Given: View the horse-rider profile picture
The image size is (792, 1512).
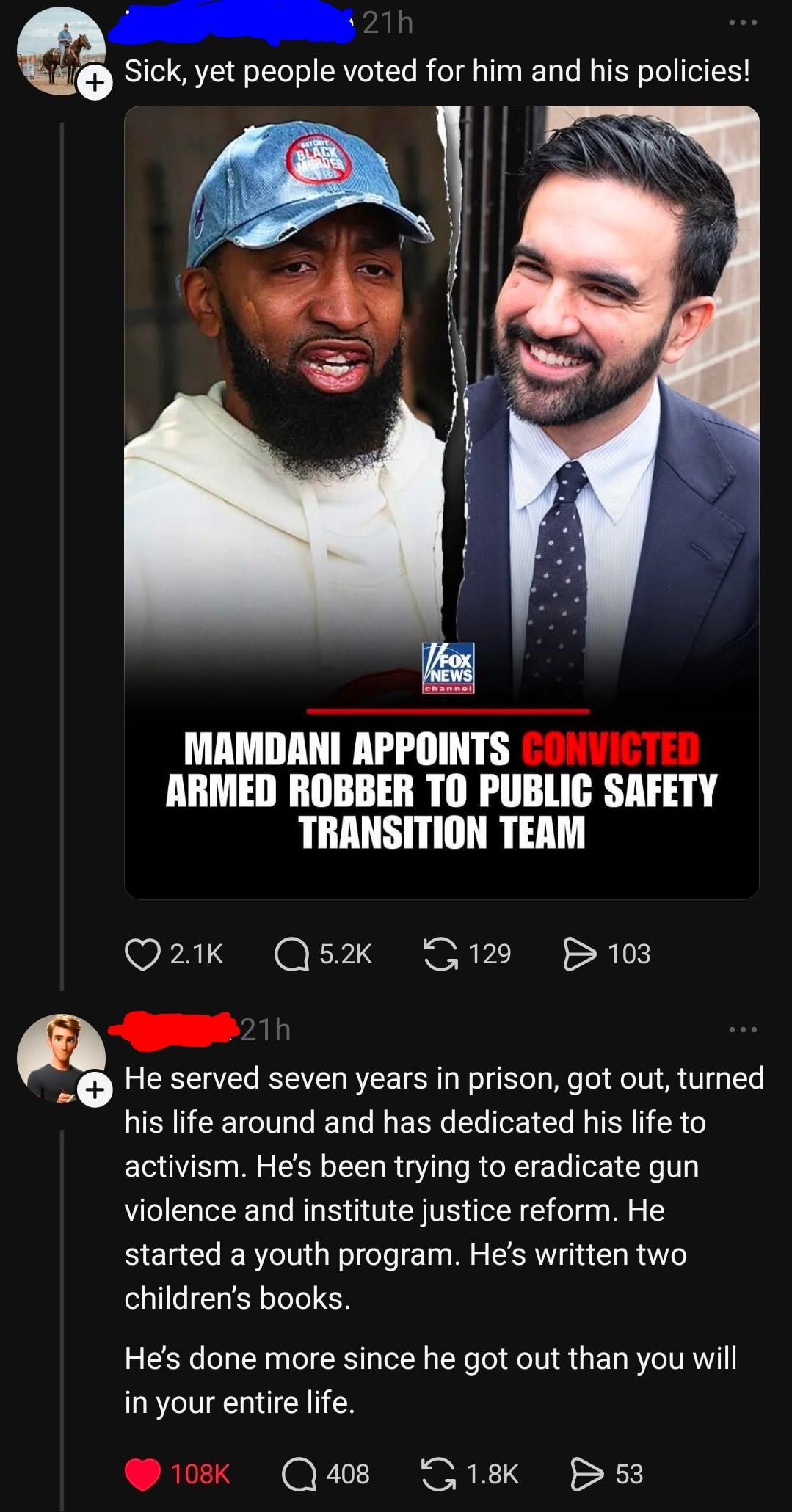Looking at the screenshot, I should pos(61,51).
